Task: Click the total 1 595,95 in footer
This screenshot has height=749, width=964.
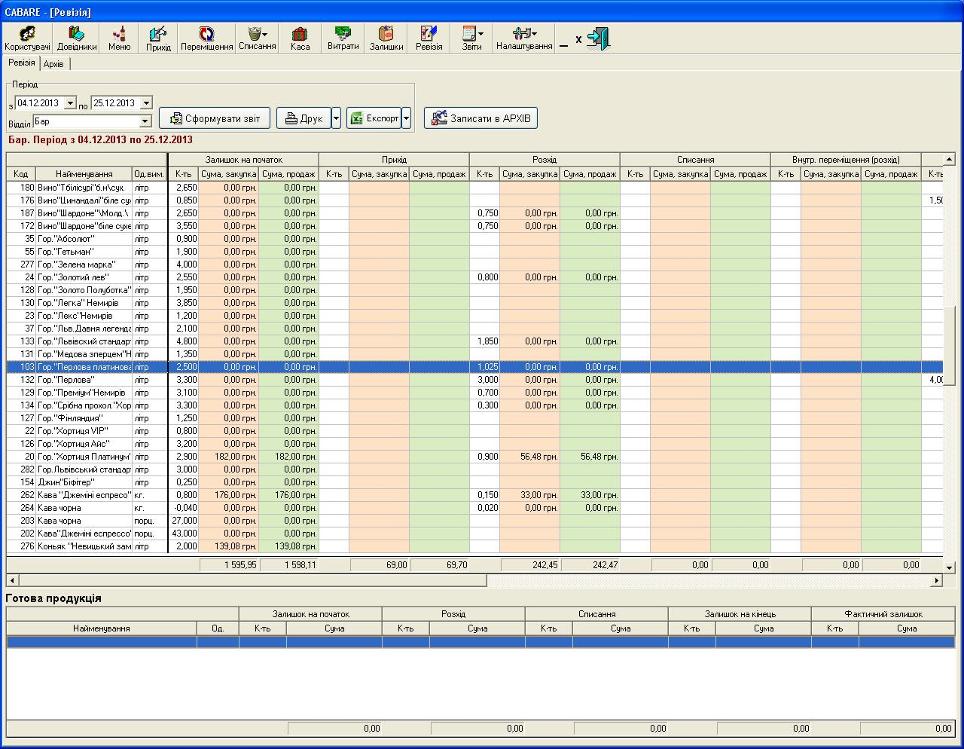Action: (x=230, y=565)
